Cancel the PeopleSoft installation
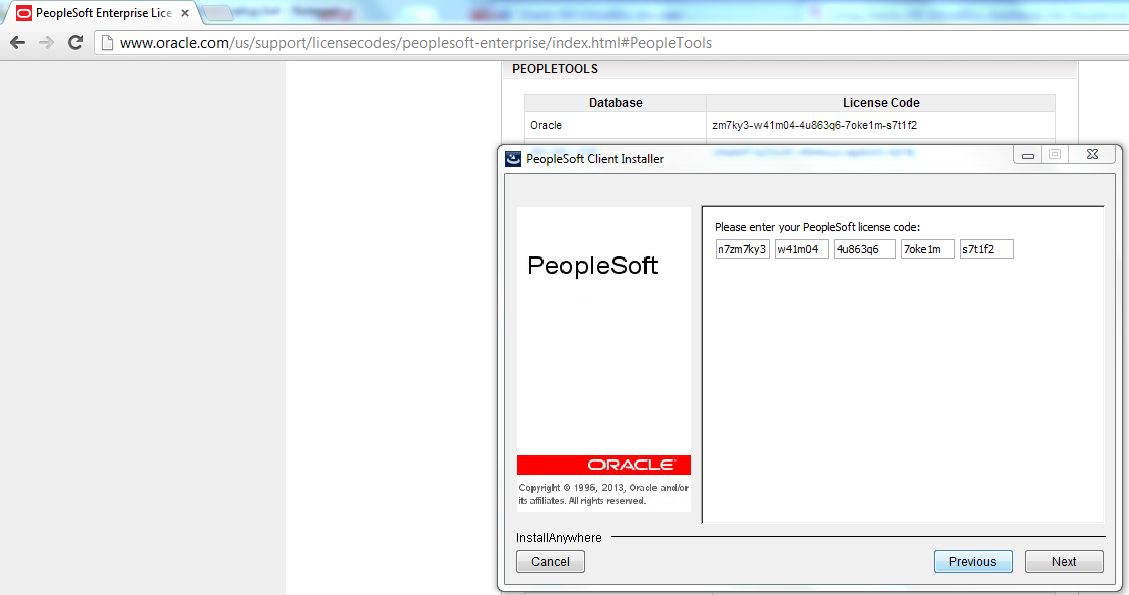Viewport: 1129px width, 595px height. [x=550, y=562]
